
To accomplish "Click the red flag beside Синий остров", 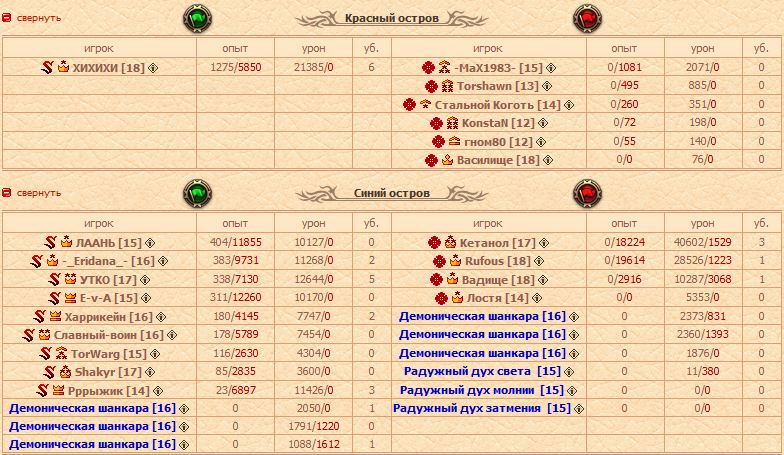I will (x=587, y=194).
